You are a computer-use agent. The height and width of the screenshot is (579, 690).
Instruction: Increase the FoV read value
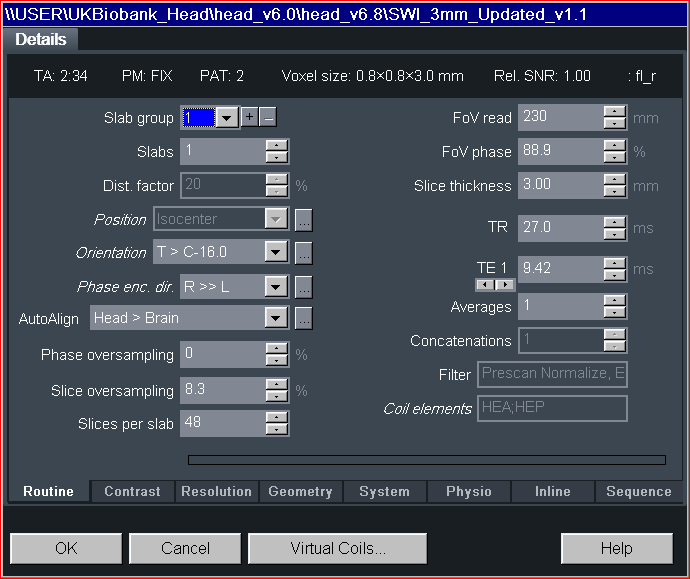[614, 111]
